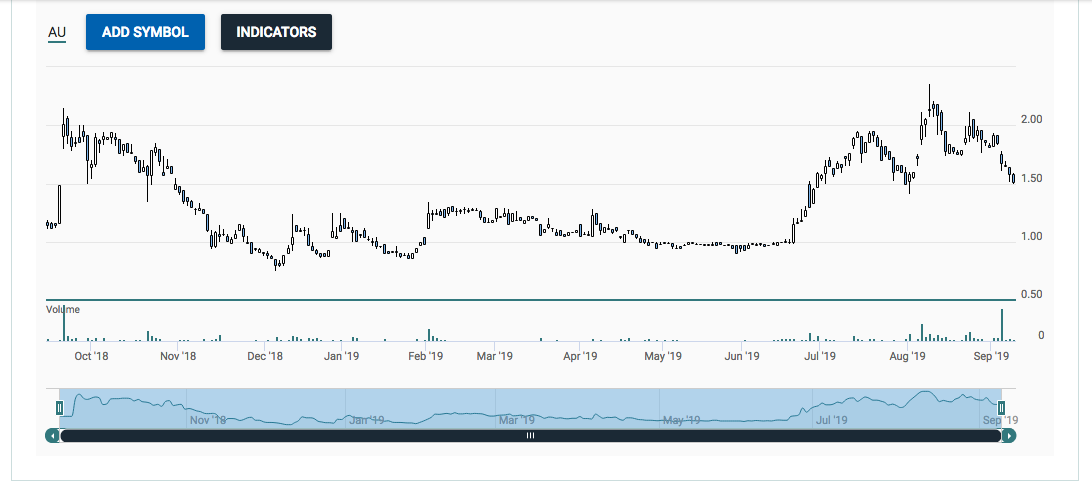Click the 1.00 price axis label
Image resolution: width=1092 pixels, height=496 pixels.
coord(1031,237)
